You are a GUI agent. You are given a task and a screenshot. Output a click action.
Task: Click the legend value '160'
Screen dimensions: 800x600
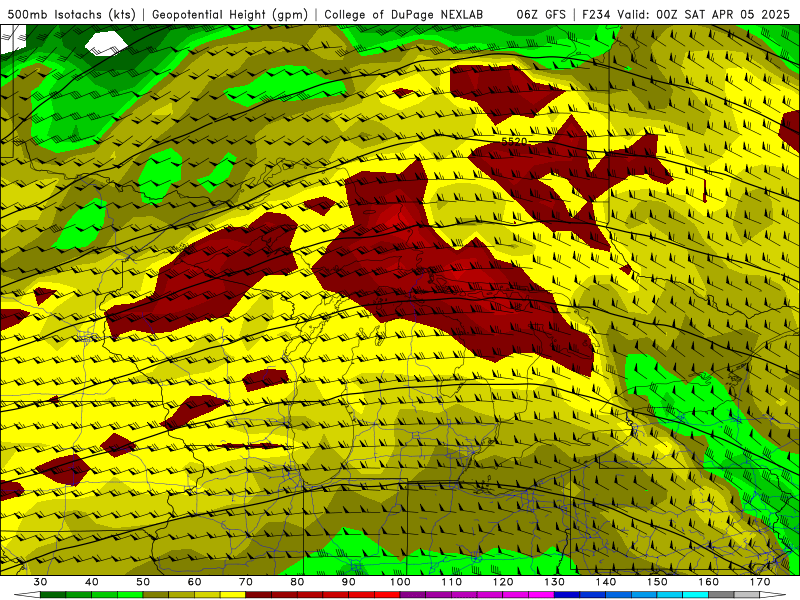point(709,582)
